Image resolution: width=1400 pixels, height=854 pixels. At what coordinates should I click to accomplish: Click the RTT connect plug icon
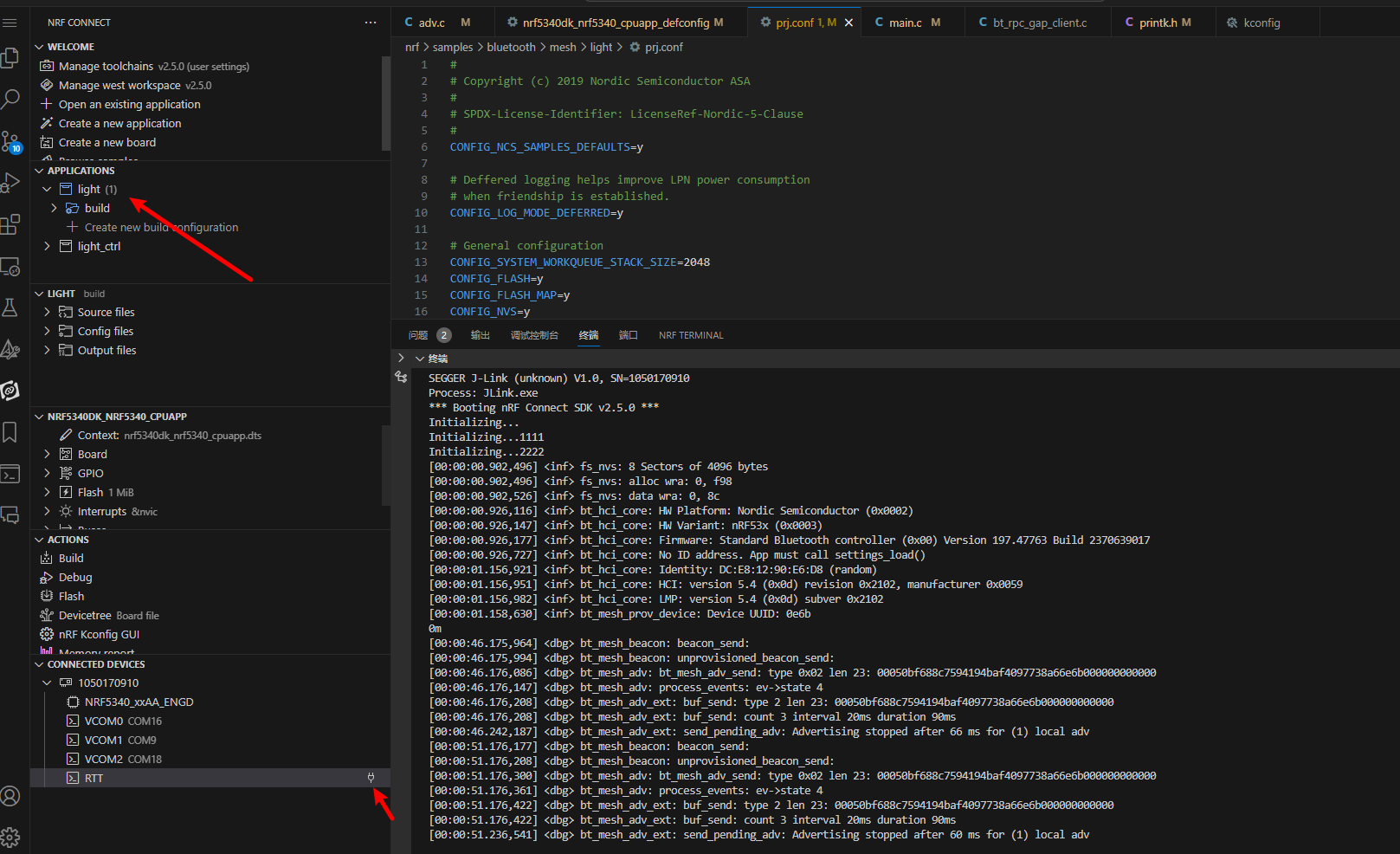(x=371, y=778)
